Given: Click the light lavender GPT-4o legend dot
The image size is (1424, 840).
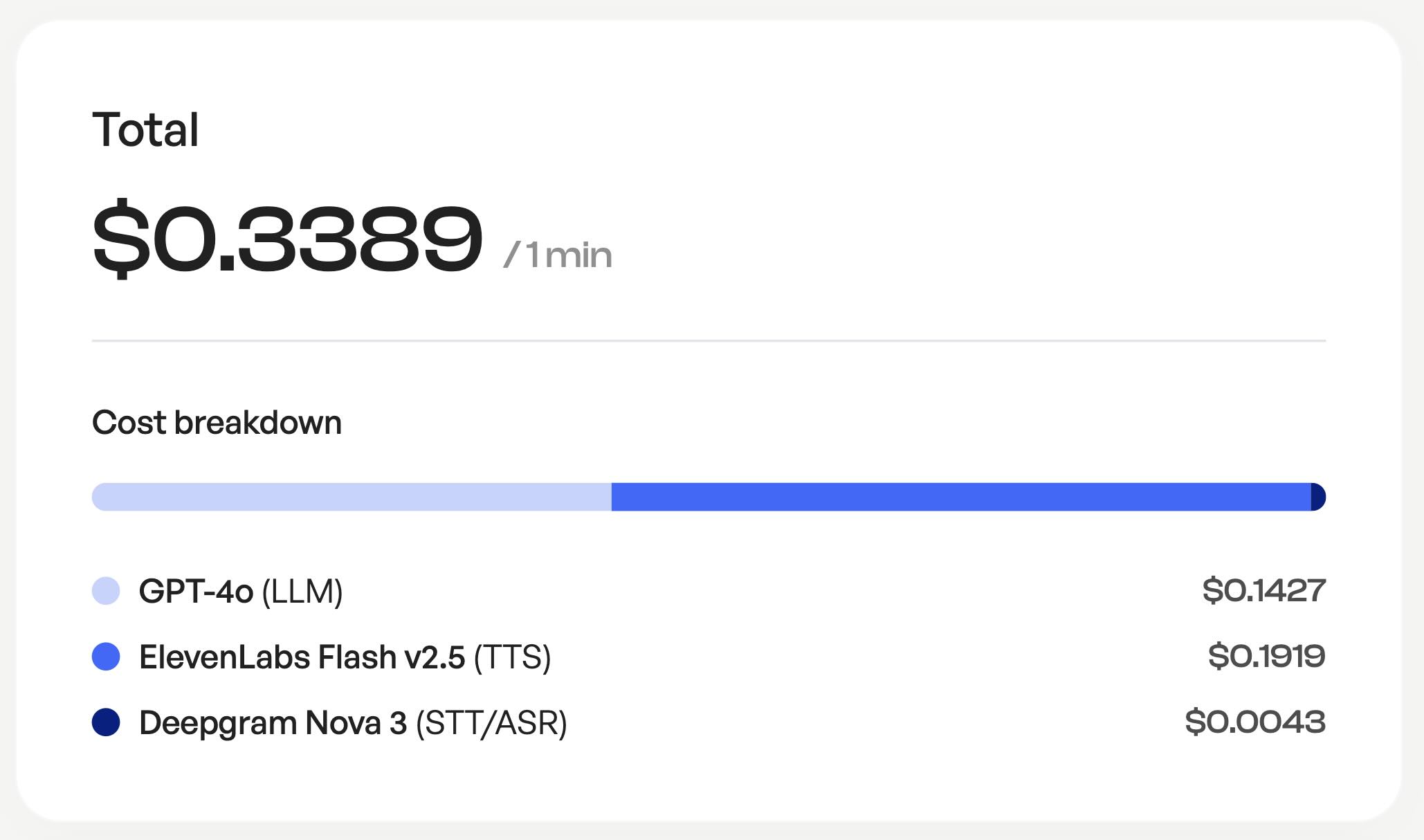Looking at the screenshot, I should [106, 591].
